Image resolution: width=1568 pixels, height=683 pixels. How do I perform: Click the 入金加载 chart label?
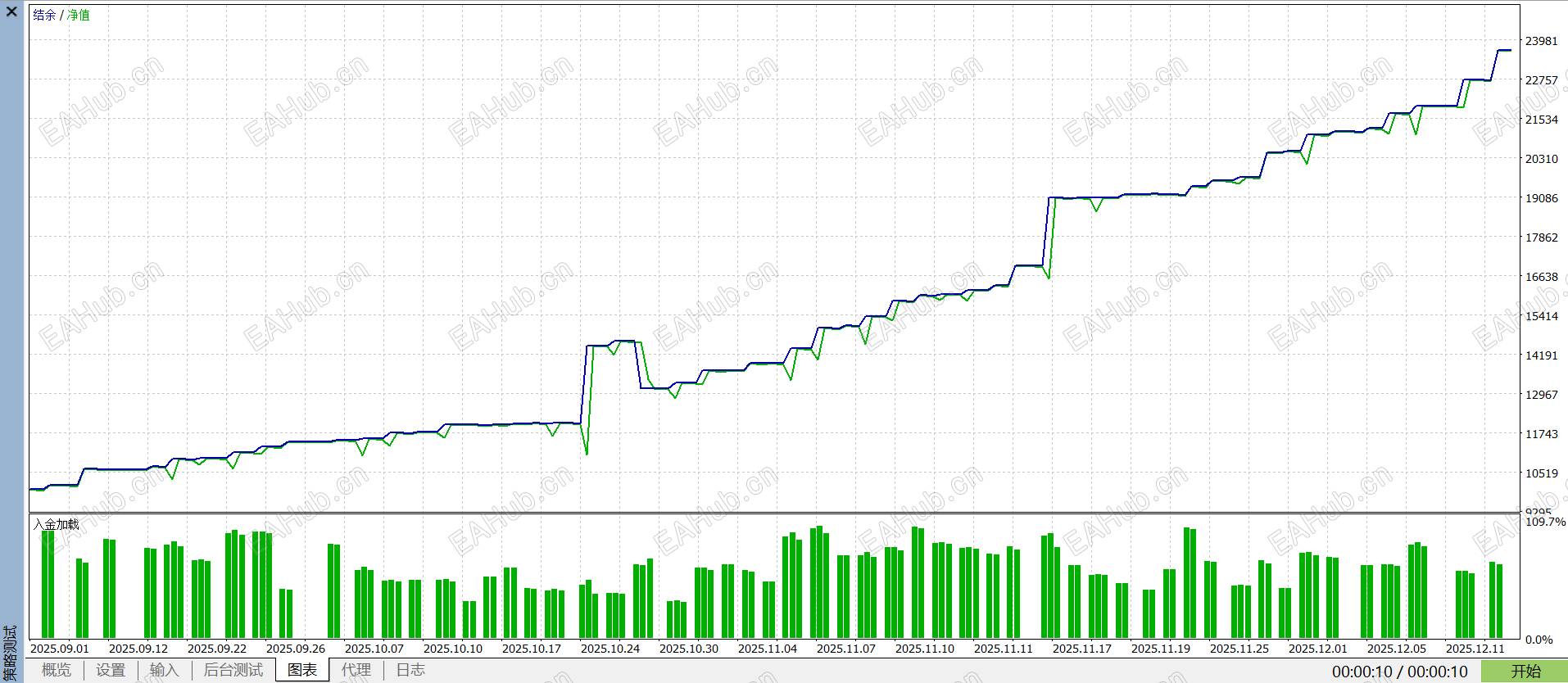pos(57,524)
